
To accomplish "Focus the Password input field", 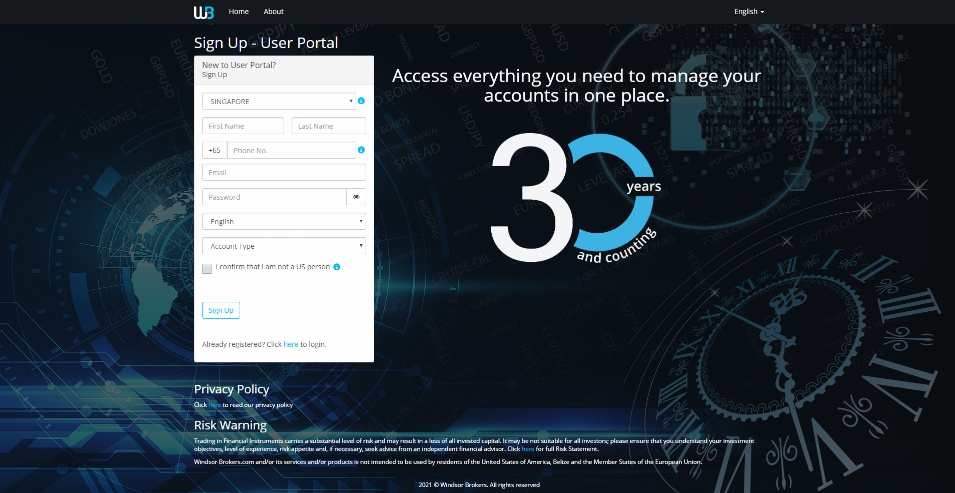I will [274, 197].
